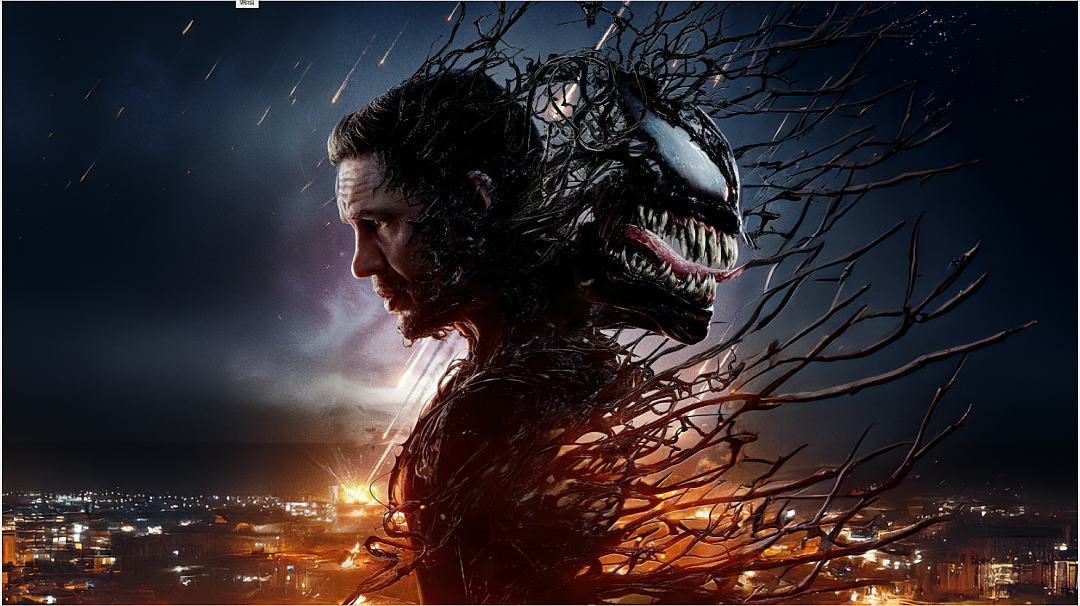Viewport: 1080px width, 606px height.
Task: Click the Venom poster image
Action: tap(540, 303)
